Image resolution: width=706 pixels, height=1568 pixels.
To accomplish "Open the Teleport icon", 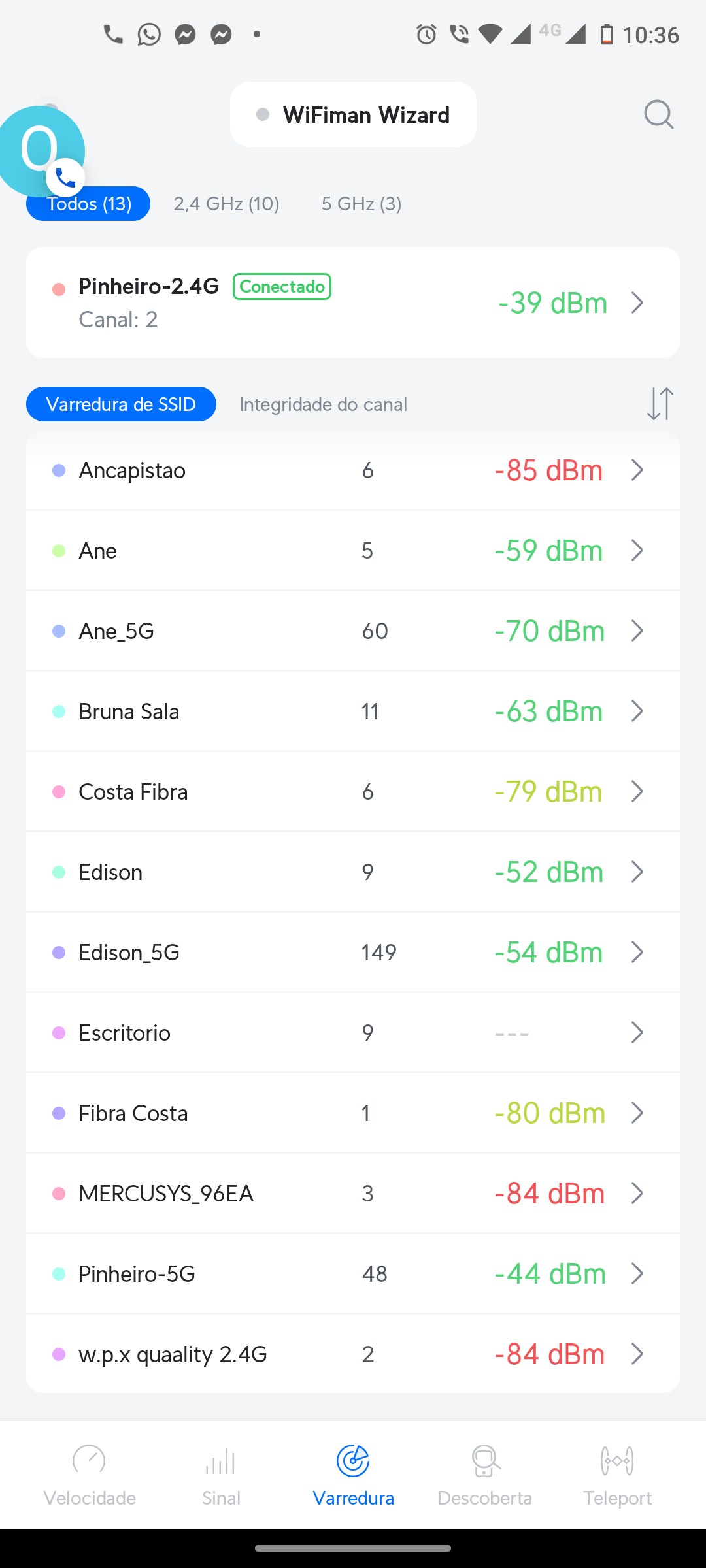I will (x=617, y=1461).
